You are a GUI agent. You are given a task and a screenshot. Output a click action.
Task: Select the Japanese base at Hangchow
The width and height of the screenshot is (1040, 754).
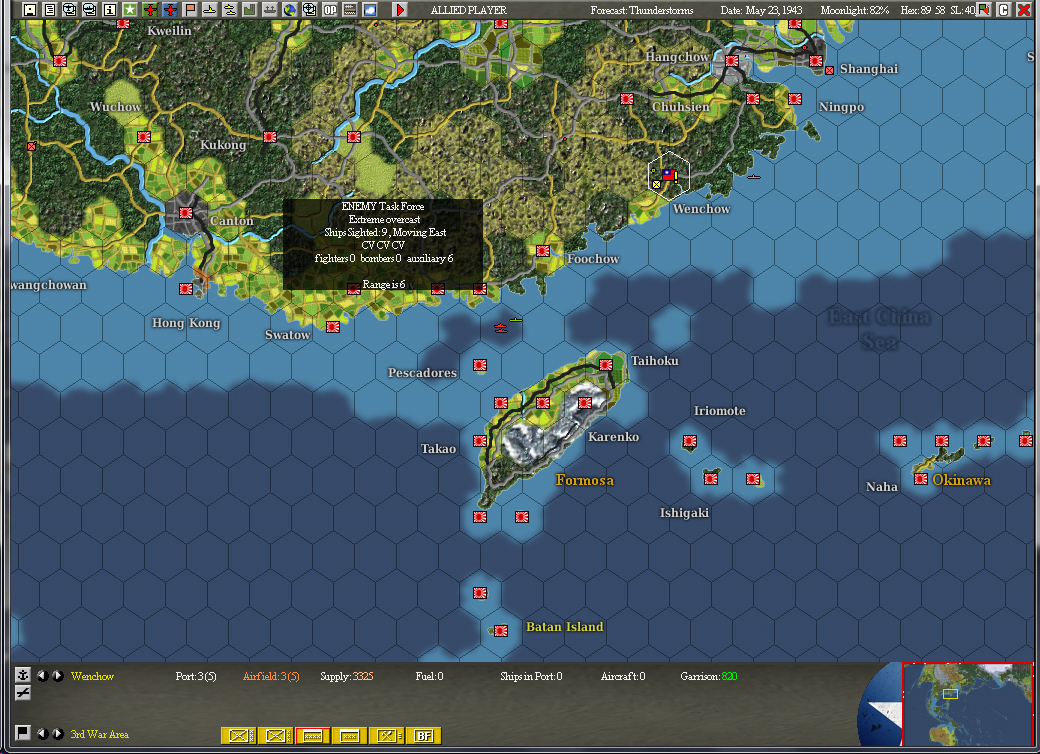[x=732, y=60]
